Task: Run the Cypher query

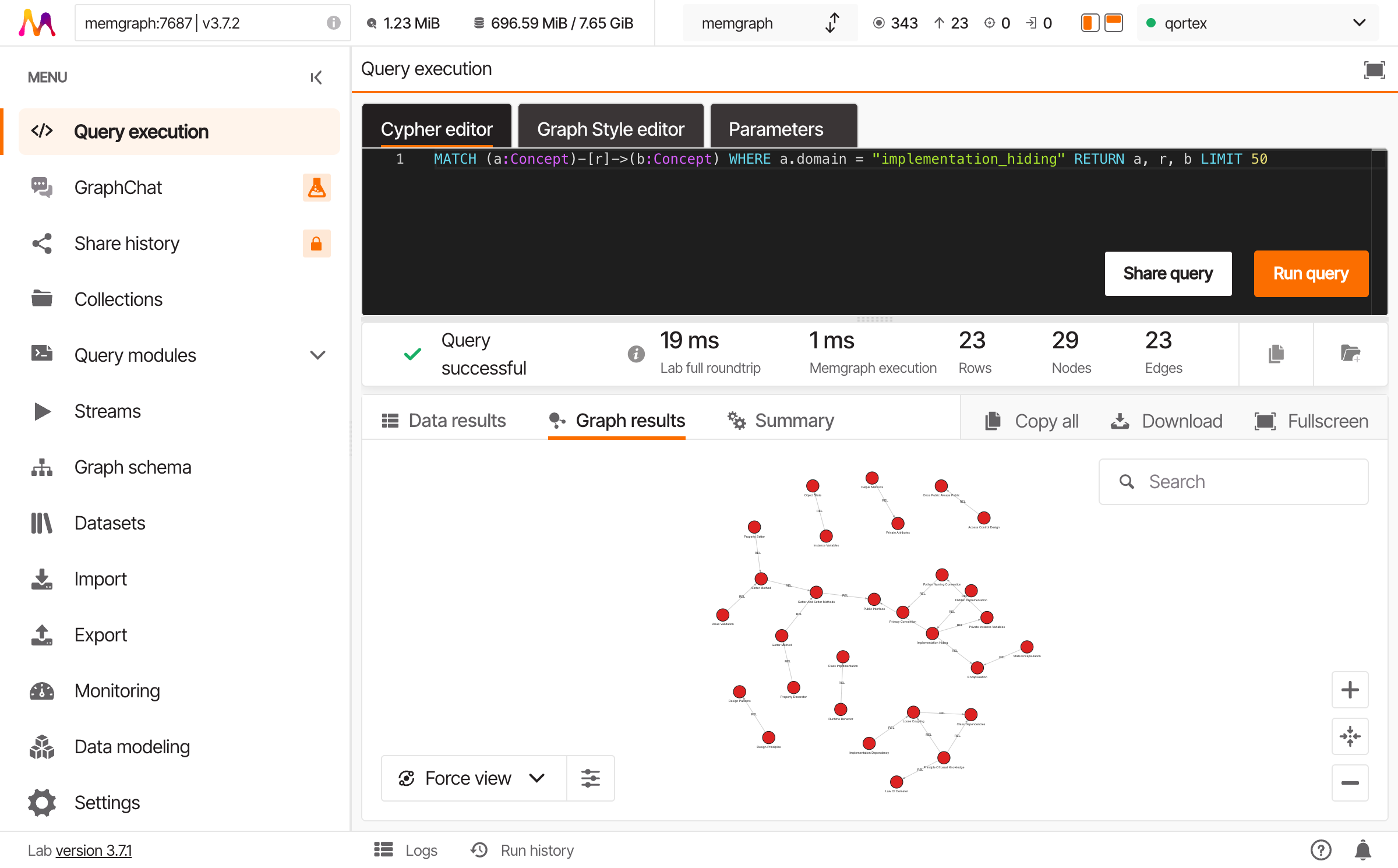Action: click(1311, 273)
